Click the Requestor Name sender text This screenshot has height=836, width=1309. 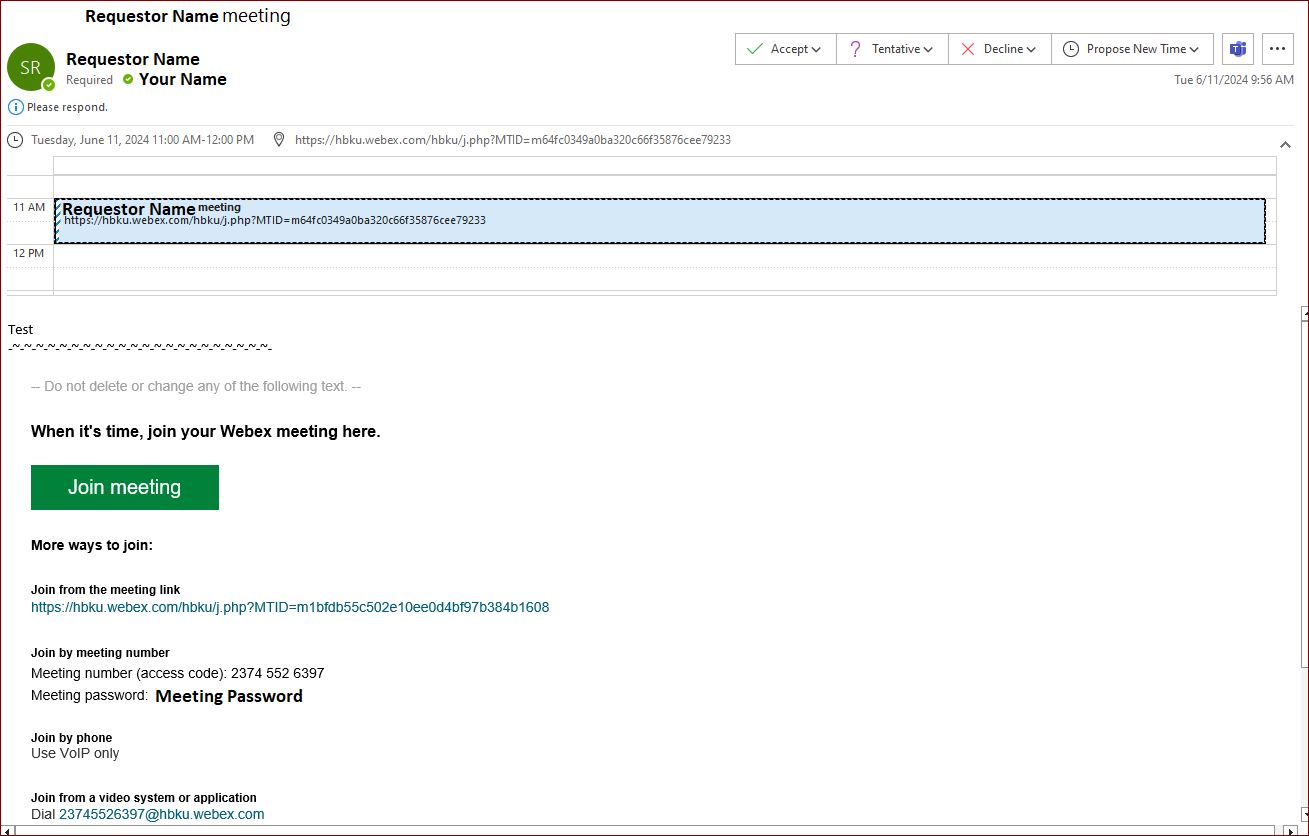point(133,59)
